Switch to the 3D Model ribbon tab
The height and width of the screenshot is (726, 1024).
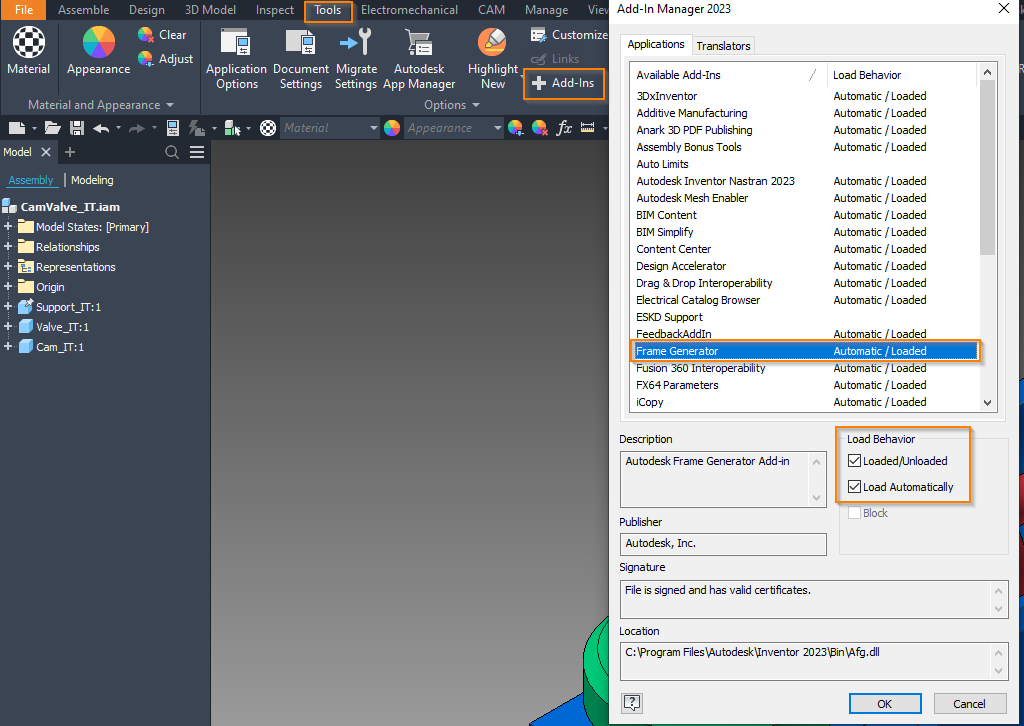[x=210, y=10]
